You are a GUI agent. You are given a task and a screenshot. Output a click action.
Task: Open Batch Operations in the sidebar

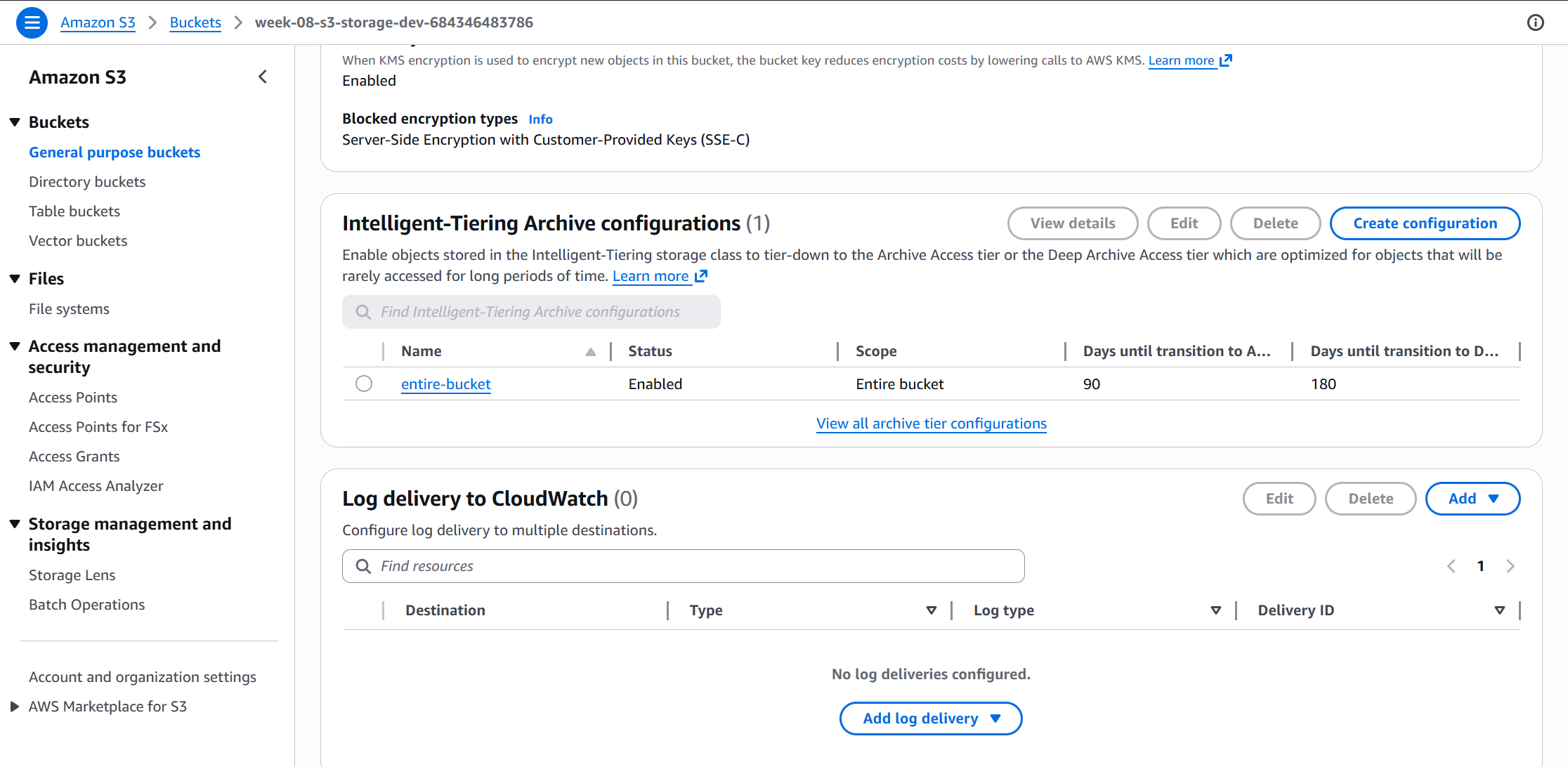(x=86, y=605)
